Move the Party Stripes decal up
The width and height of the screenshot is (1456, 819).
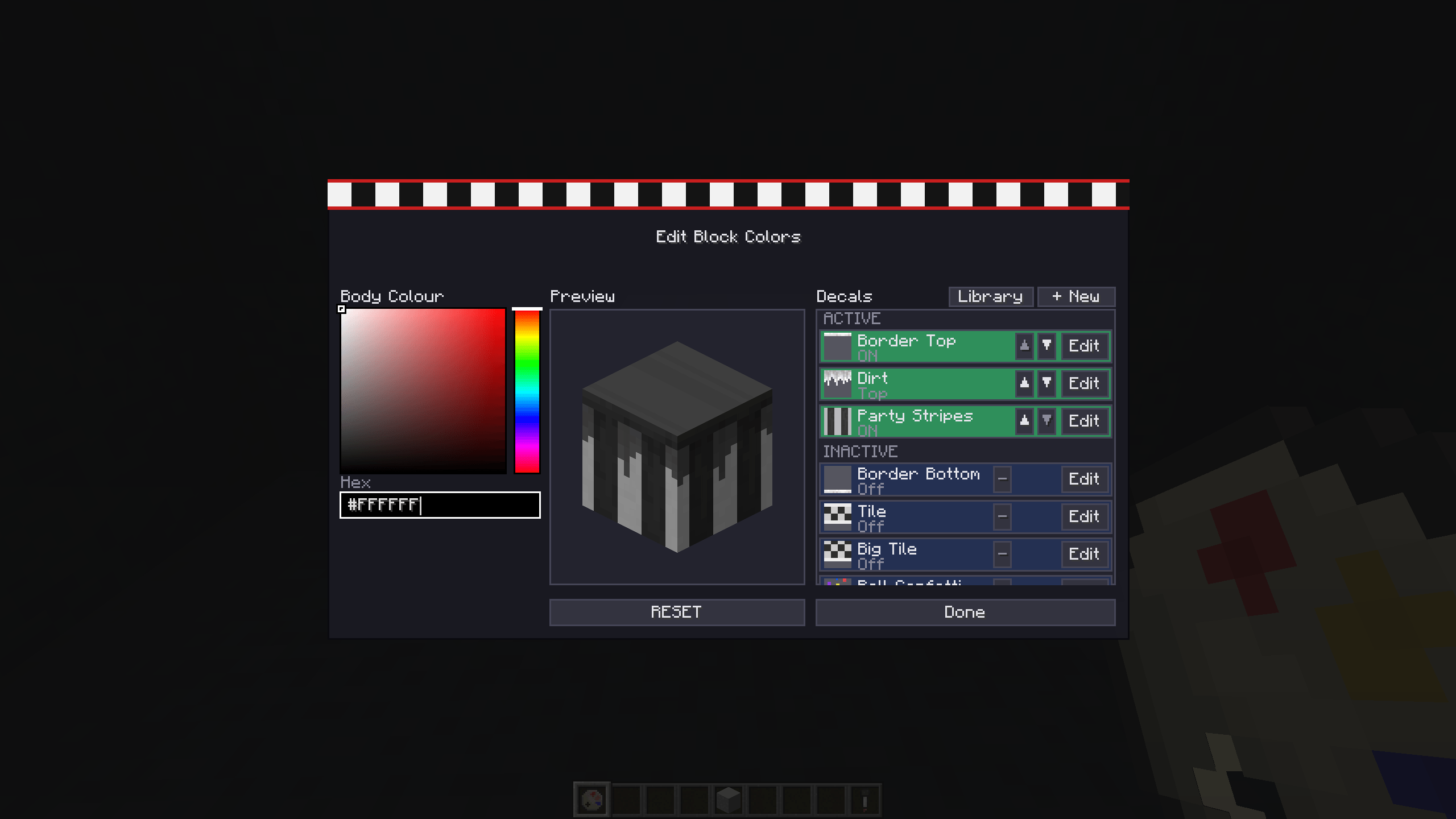tap(1024, 420)
